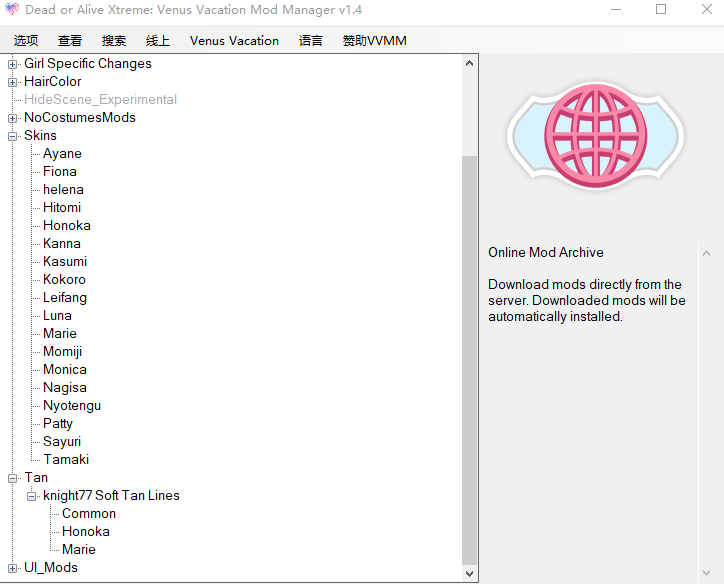Expand the Girl Specific Changes node

(13, 64)
